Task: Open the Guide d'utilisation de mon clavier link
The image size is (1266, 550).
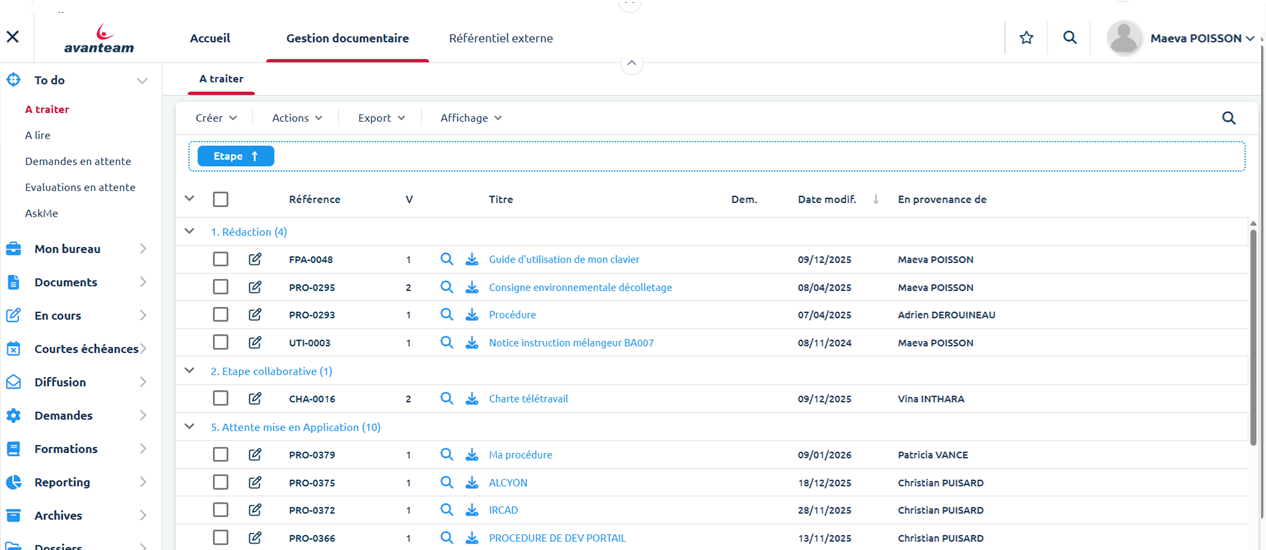Action: pyautogui.click(x=564, y=260)
